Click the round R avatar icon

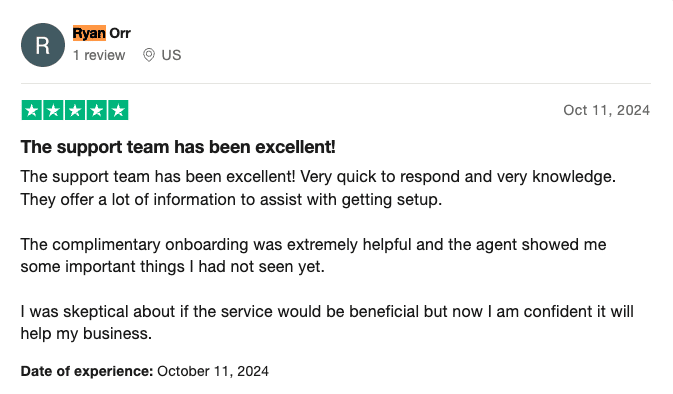[43, 45]
